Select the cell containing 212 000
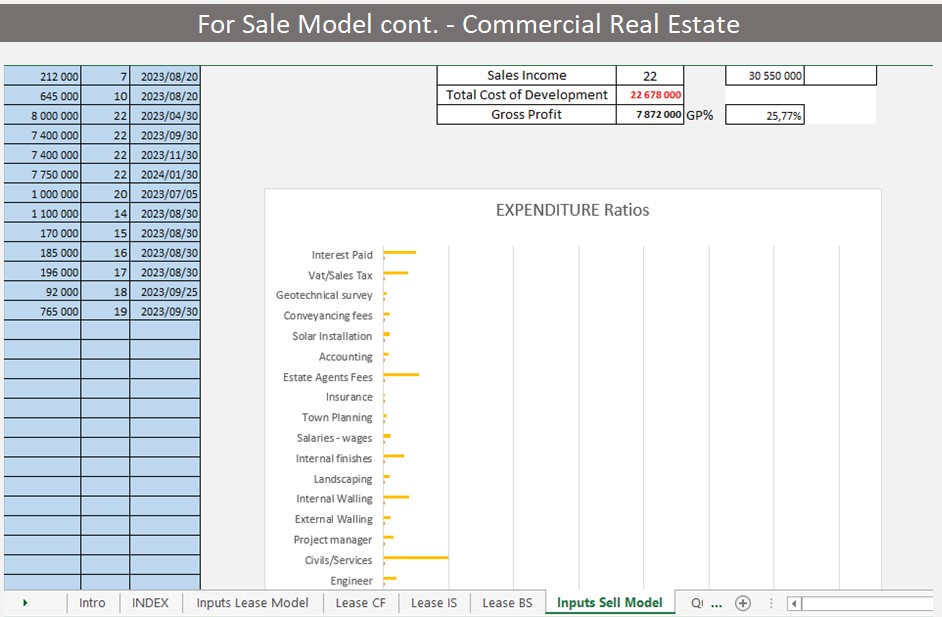This screenshot has height=617, width=942. 42,76
